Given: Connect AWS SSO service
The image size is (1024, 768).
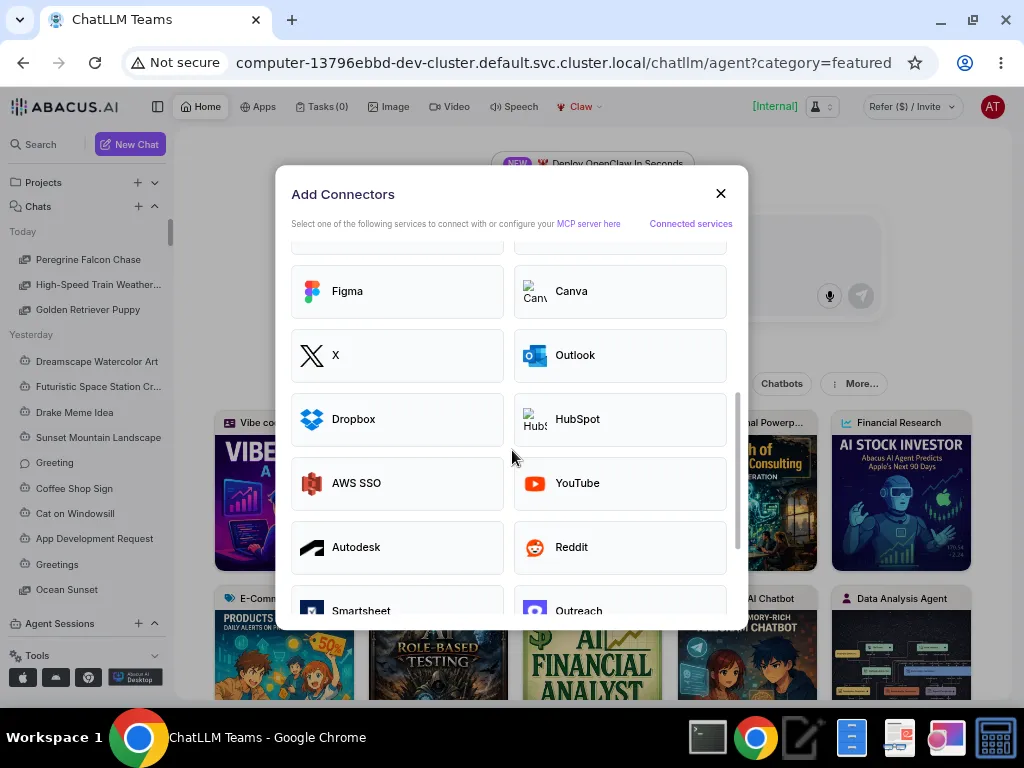Looking at the screenshot, I should click(x=397, y=483).
